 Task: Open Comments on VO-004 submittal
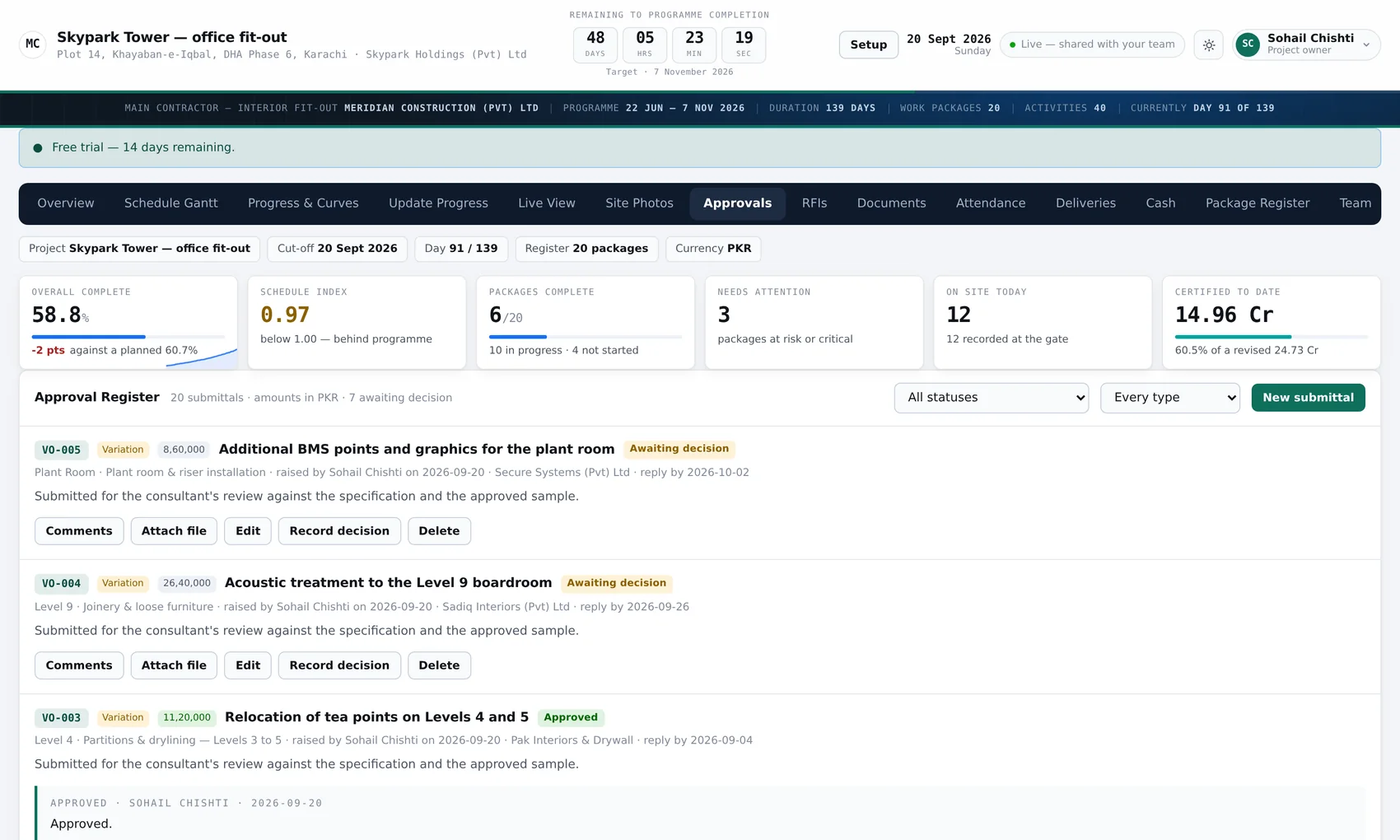click(x=79, y=665)
